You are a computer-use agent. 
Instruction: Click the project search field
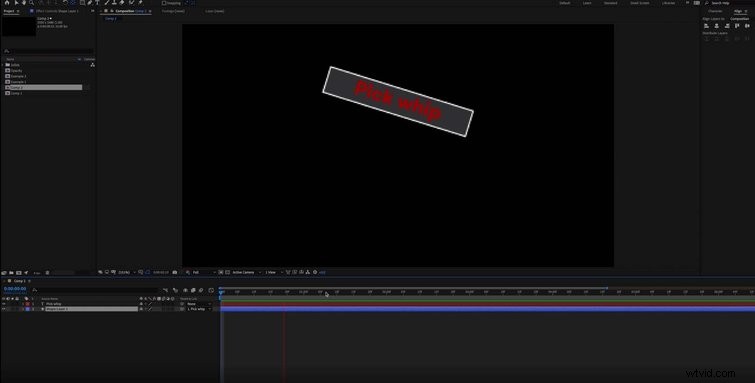point(48,51)
